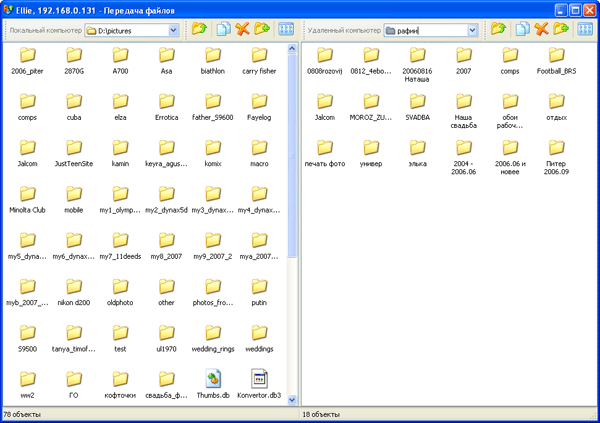Image resolution: width=600 pixels, height=423 pixels.
Task: Copy selected files from remote computer toolbar
Action: click(x=522, y=29)
